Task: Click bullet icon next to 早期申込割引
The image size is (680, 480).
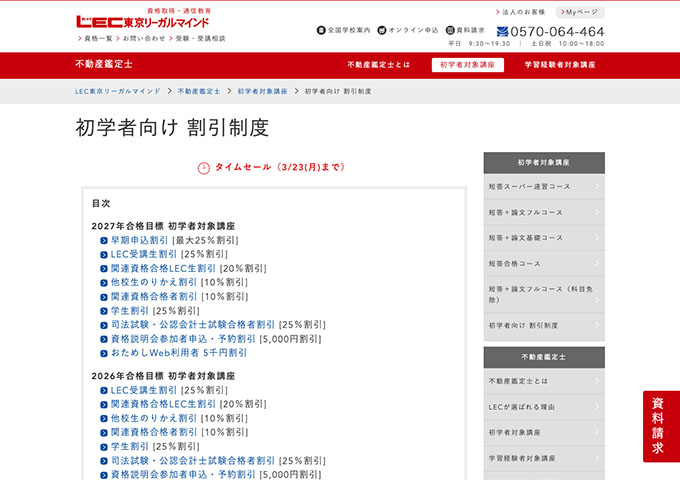Action: 104,241
